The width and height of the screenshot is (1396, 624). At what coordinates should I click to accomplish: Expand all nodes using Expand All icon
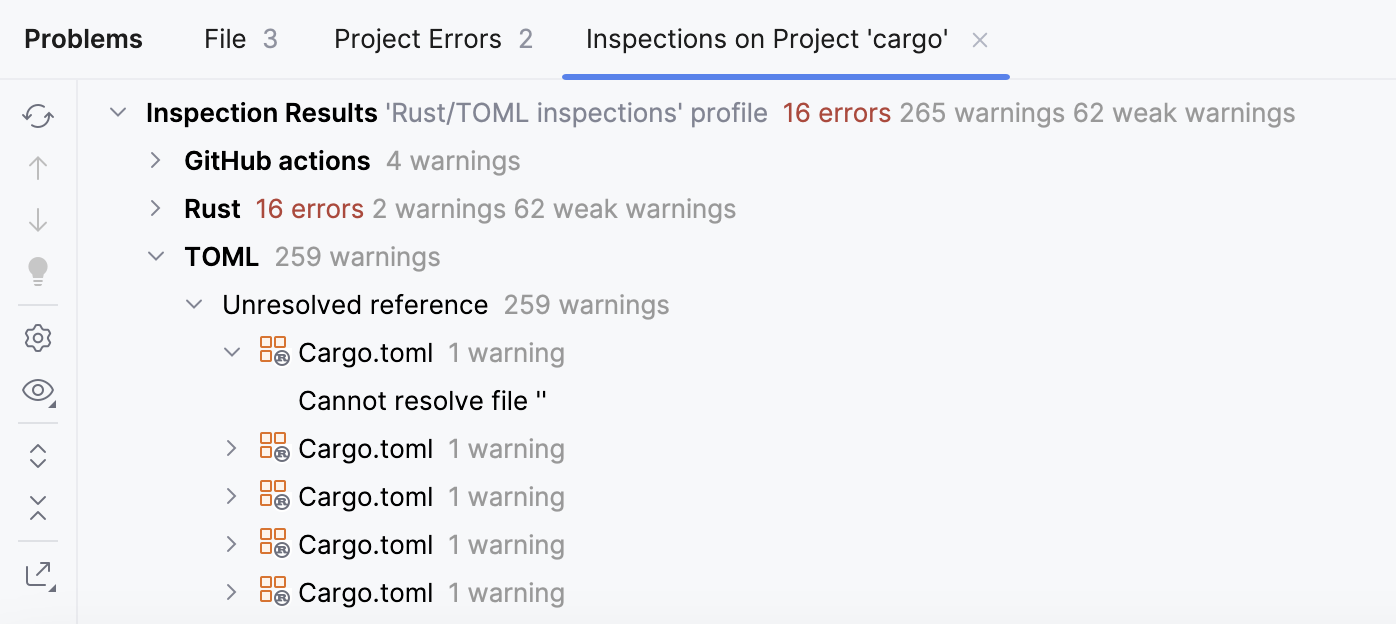point(37,455)
